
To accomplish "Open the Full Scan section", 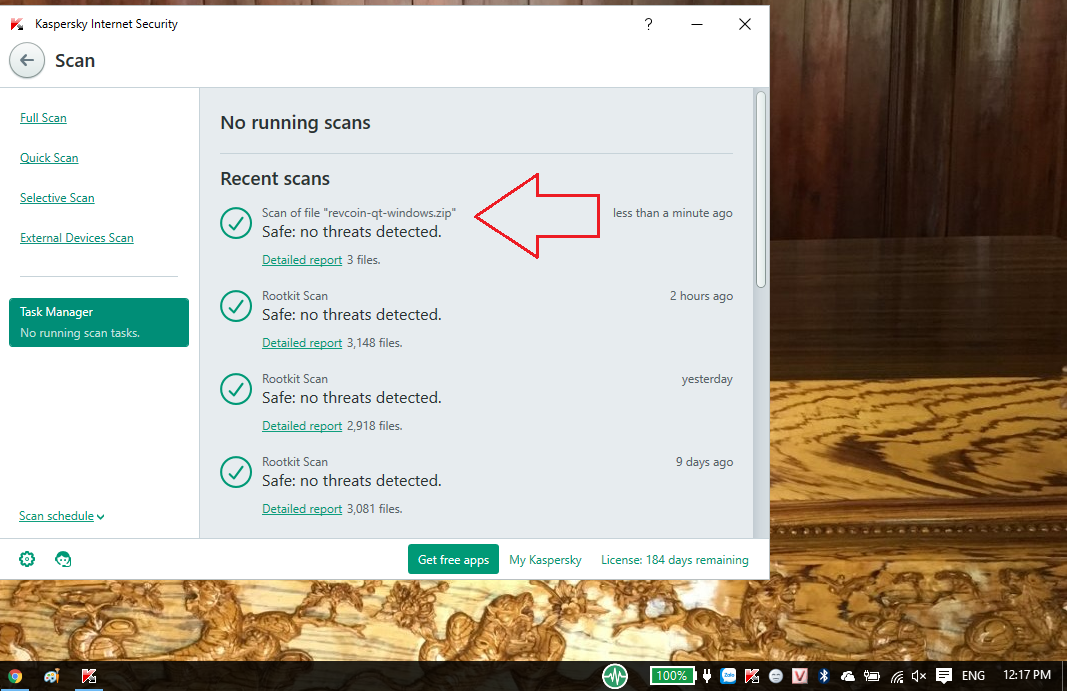I will point(43,118).
